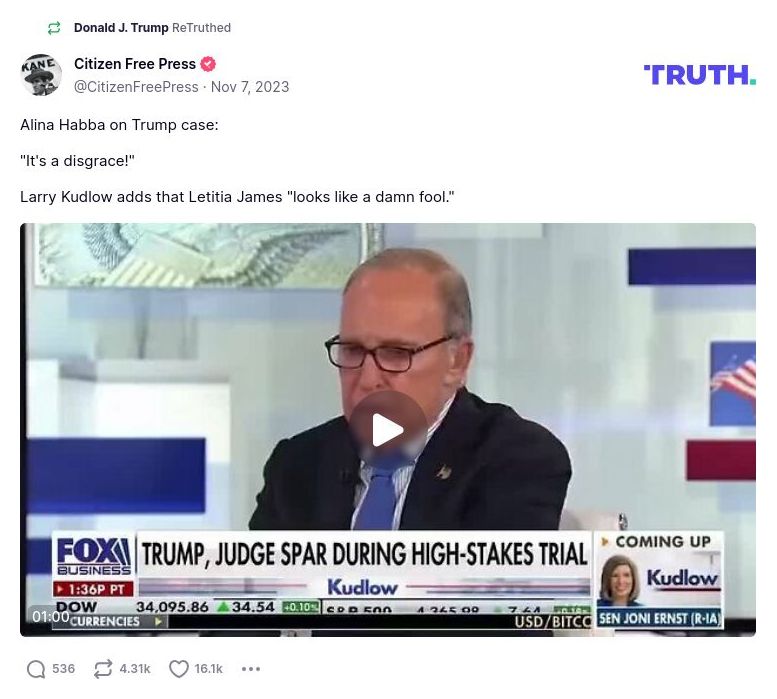This screenshot has height=699, width=777.
Task: Click the @CitizenFreePress handle
Action: coord(136,87)
